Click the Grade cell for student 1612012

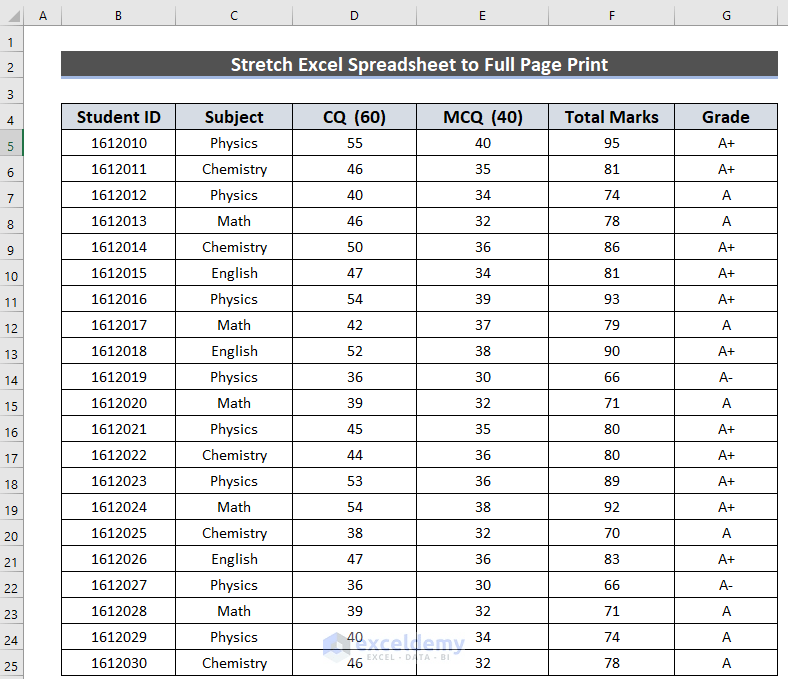click(726, 195)
